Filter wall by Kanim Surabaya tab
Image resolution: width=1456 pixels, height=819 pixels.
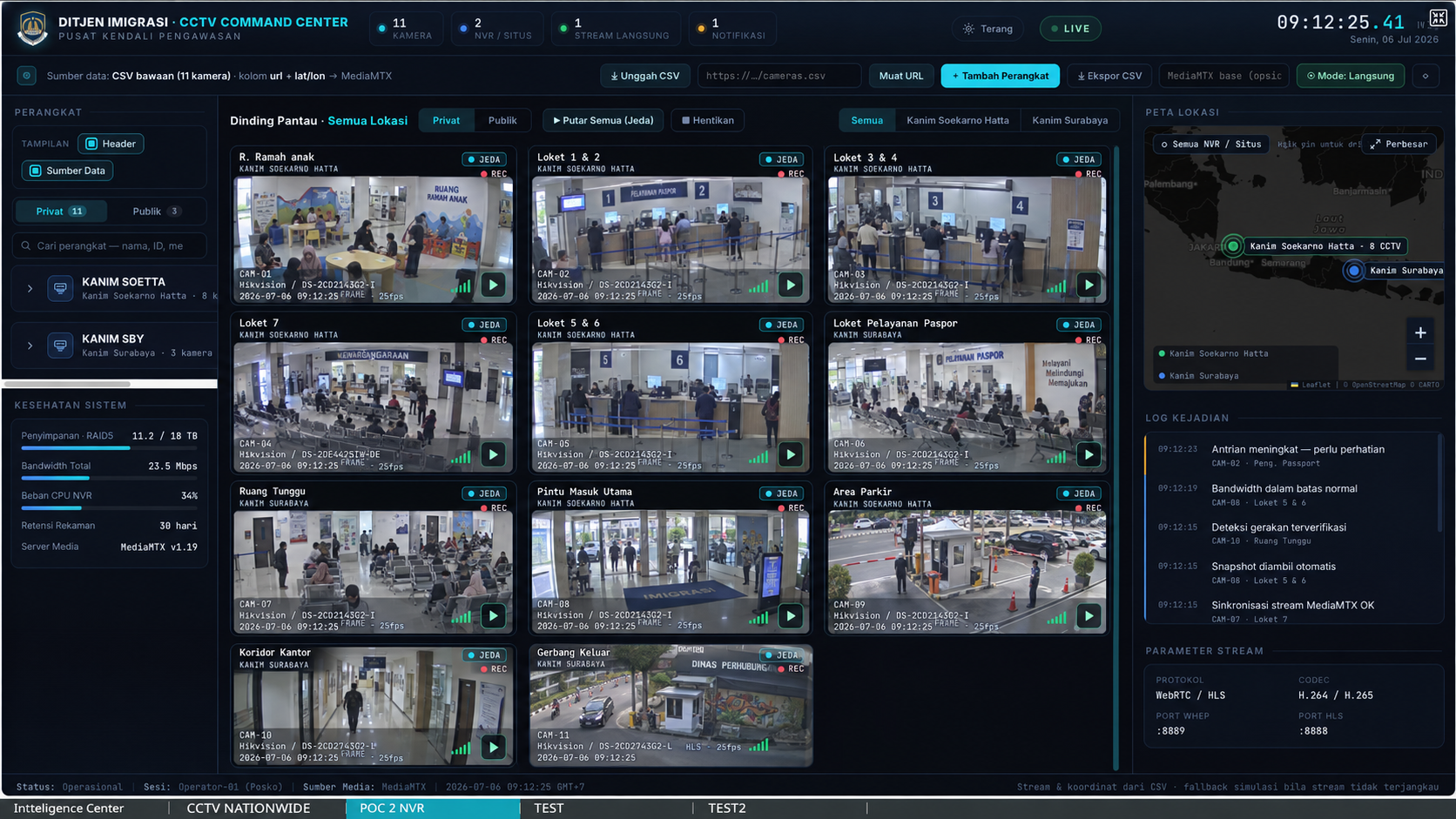1069,120
